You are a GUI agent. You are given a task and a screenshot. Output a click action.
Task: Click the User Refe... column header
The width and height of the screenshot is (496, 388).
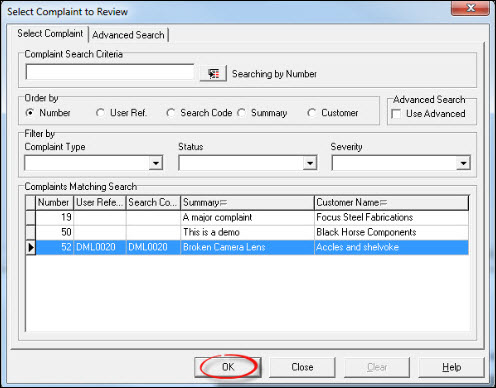(100, 202)
